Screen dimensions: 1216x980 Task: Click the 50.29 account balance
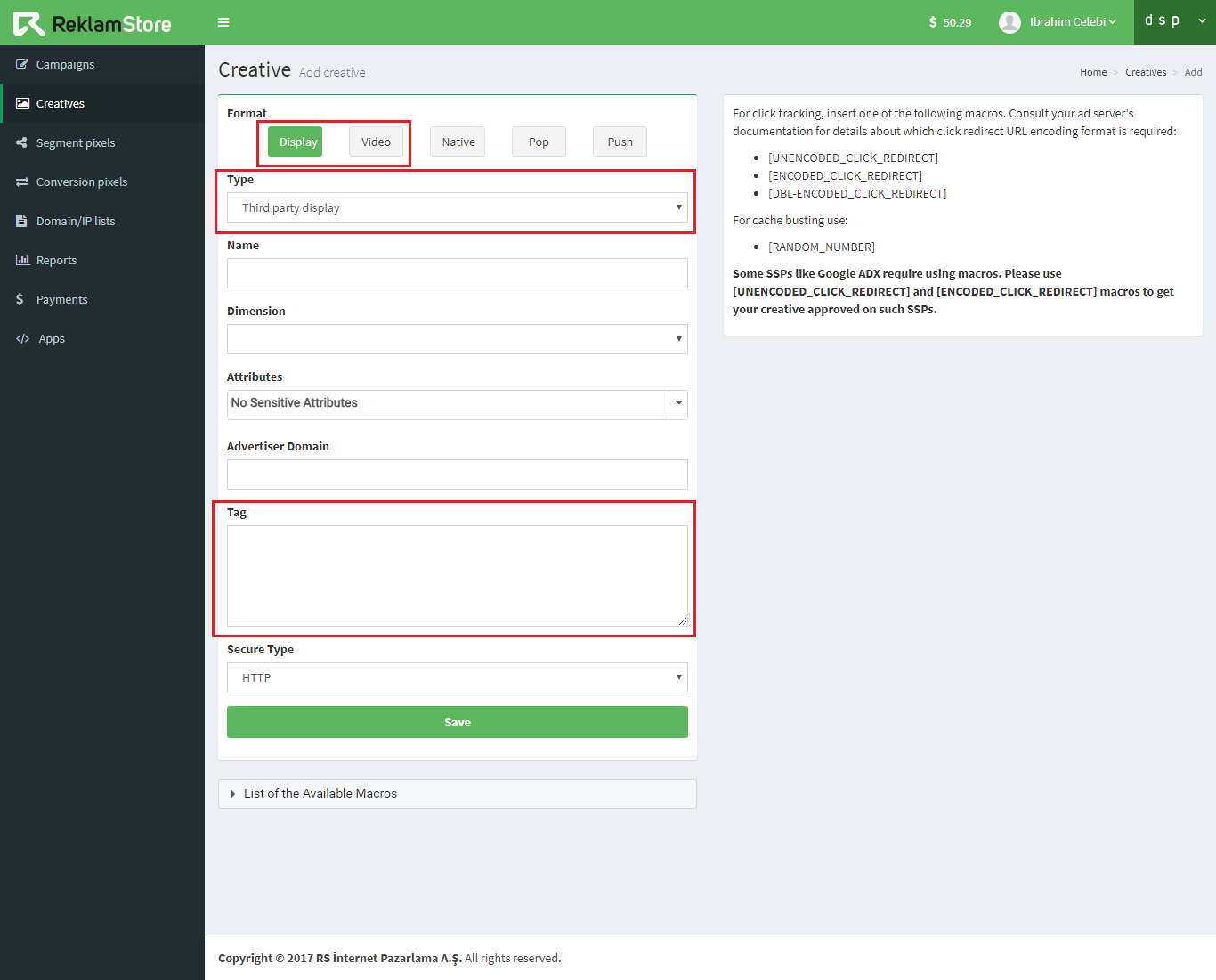[x=957, y=22]
